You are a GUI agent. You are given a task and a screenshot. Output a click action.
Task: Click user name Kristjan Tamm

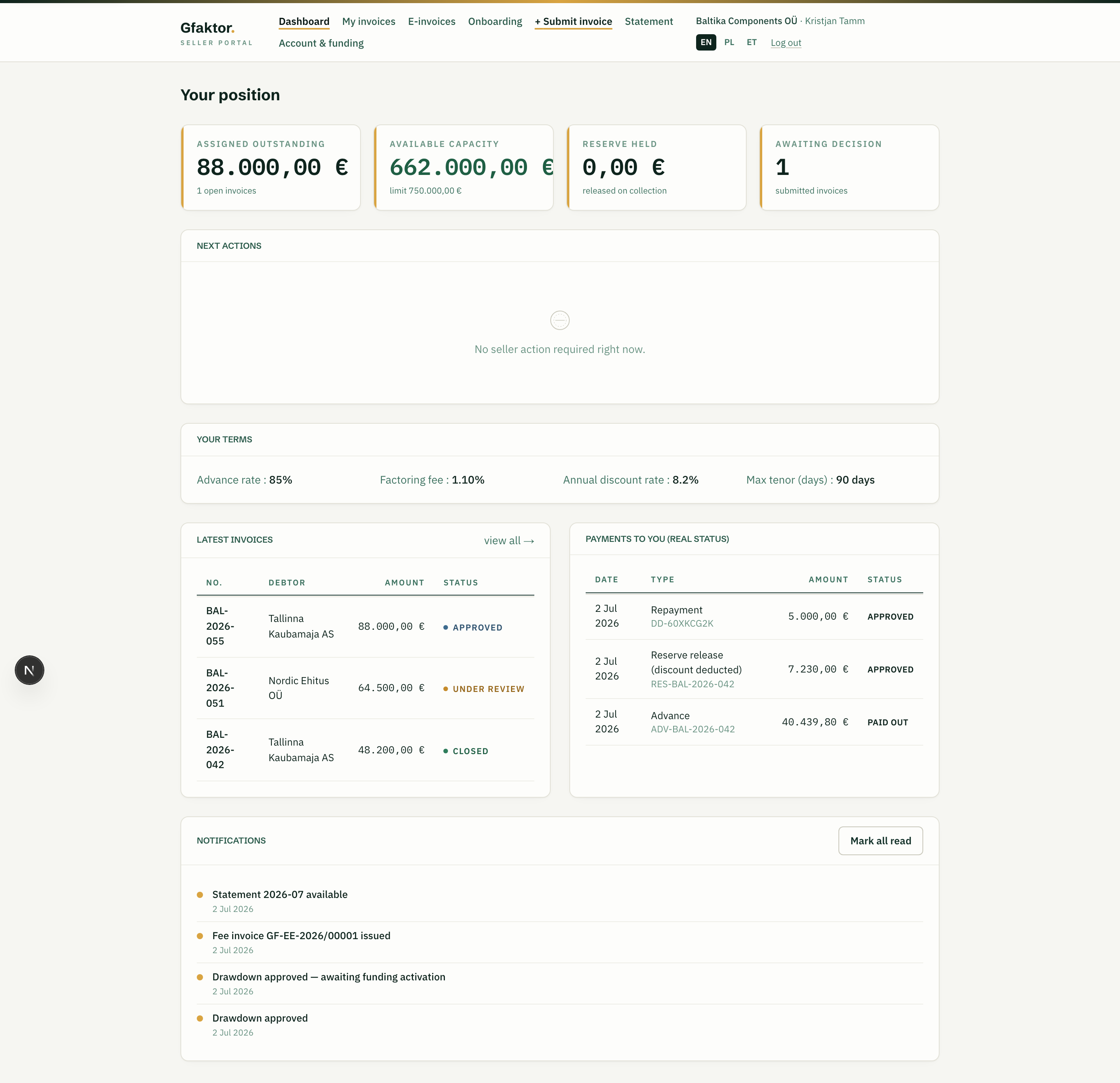pyautogui.click(x=834, y=21)
